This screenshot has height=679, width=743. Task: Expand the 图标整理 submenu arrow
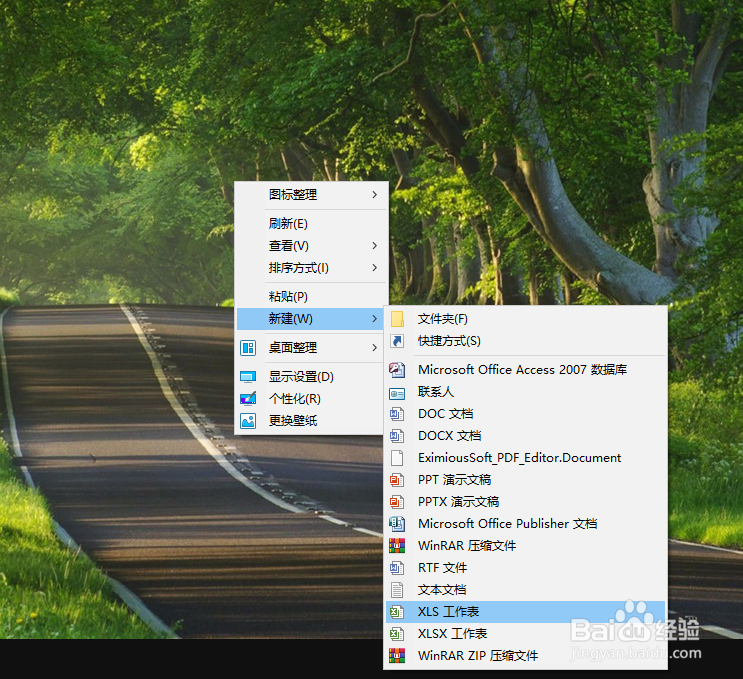(x=375, y=194)
